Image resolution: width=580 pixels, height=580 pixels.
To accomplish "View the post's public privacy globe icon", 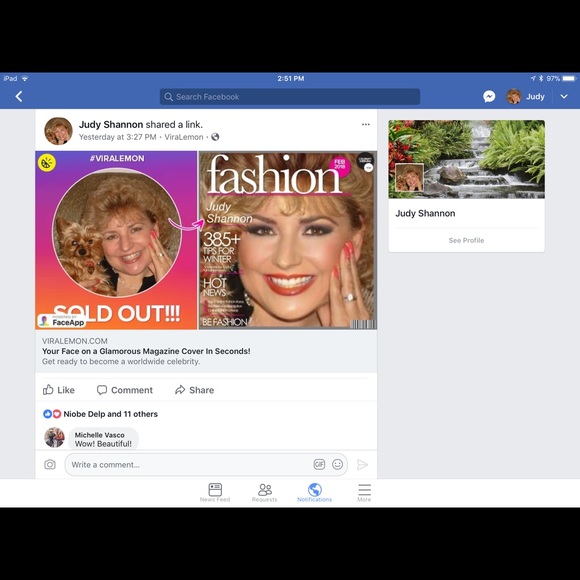I will click(215, 137).
